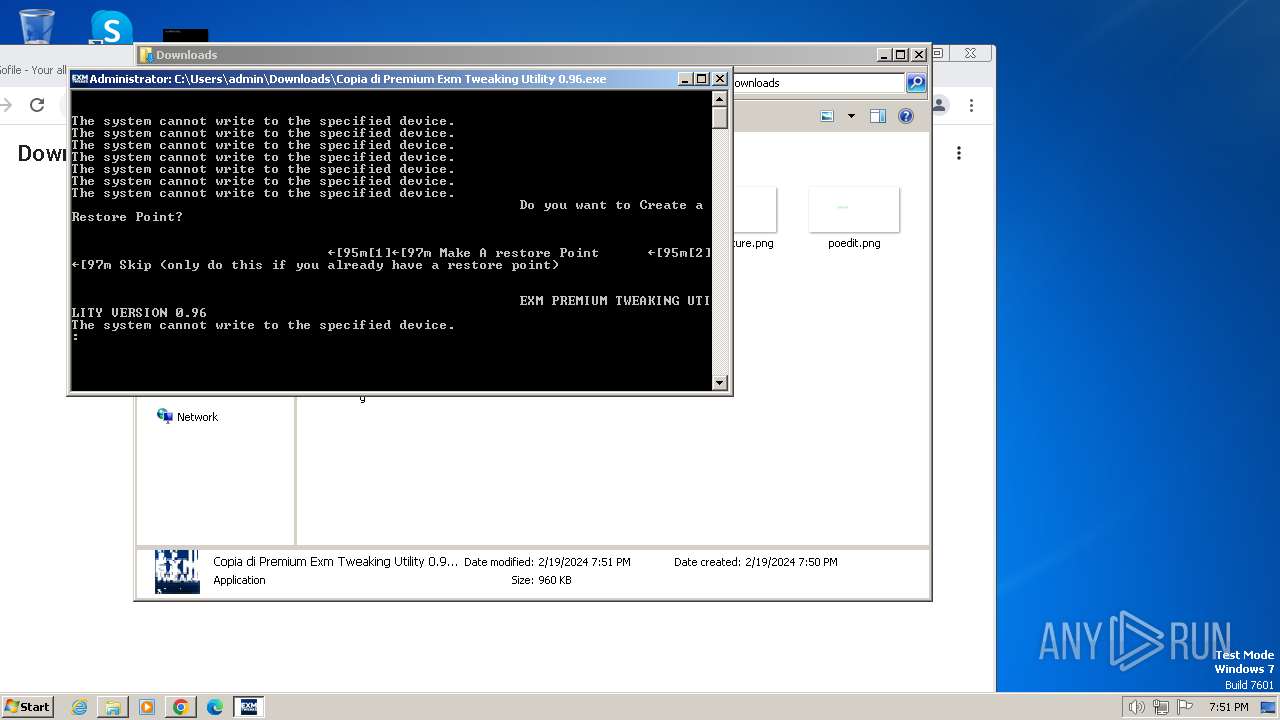Image resolution: width=1280 pixels, height=720 pixels.
Task: Open the Downloads page more actions menu
Action: pyautogui.click(x=959, y=153)
